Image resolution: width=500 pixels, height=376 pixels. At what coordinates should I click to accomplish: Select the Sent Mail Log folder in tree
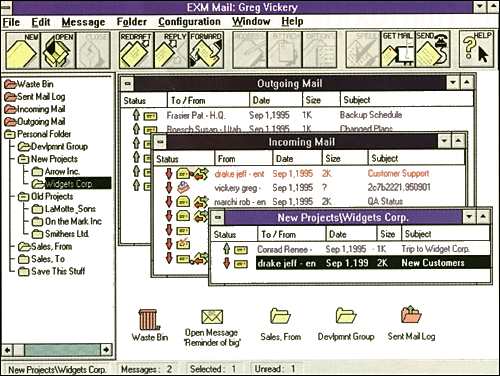point(35,97)
